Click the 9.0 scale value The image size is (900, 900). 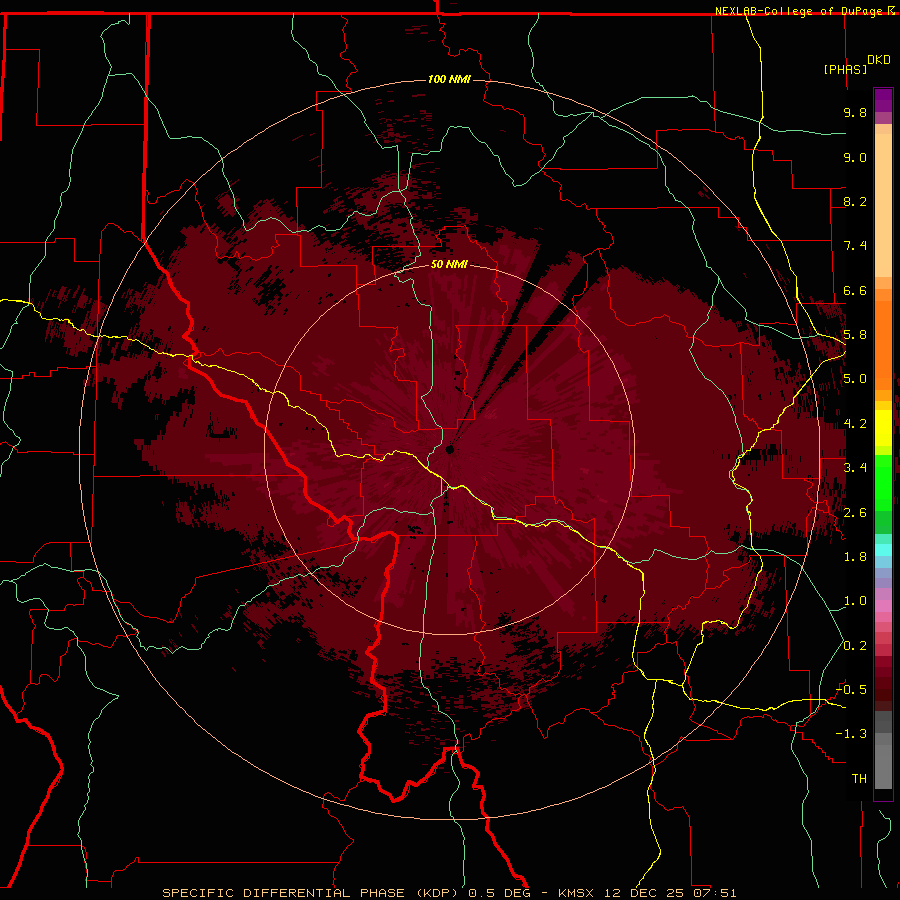(855, 157)
